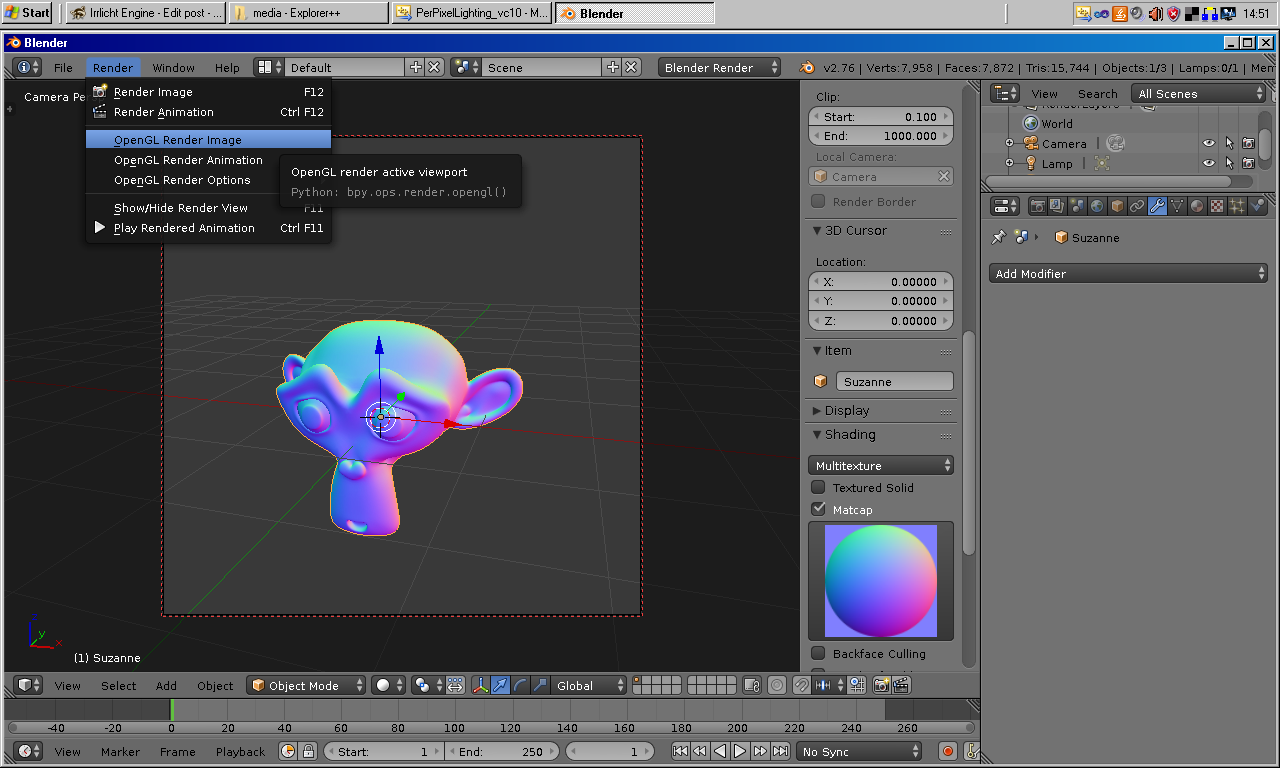Click the rotate manipulator arc icon
The width and height of the screenshot is (1280, 768).
520,686
